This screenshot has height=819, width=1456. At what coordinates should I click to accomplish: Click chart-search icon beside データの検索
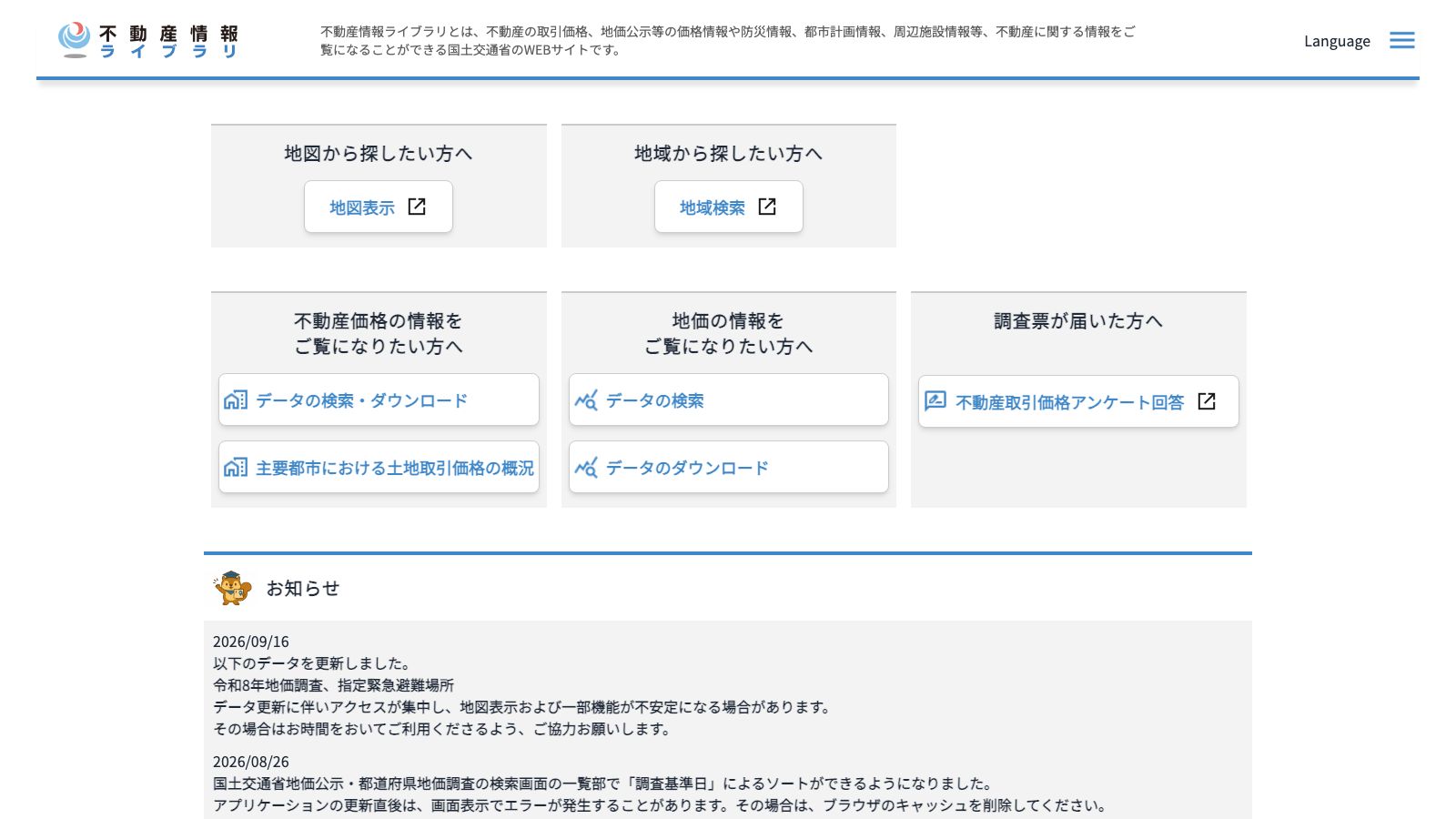586,399
